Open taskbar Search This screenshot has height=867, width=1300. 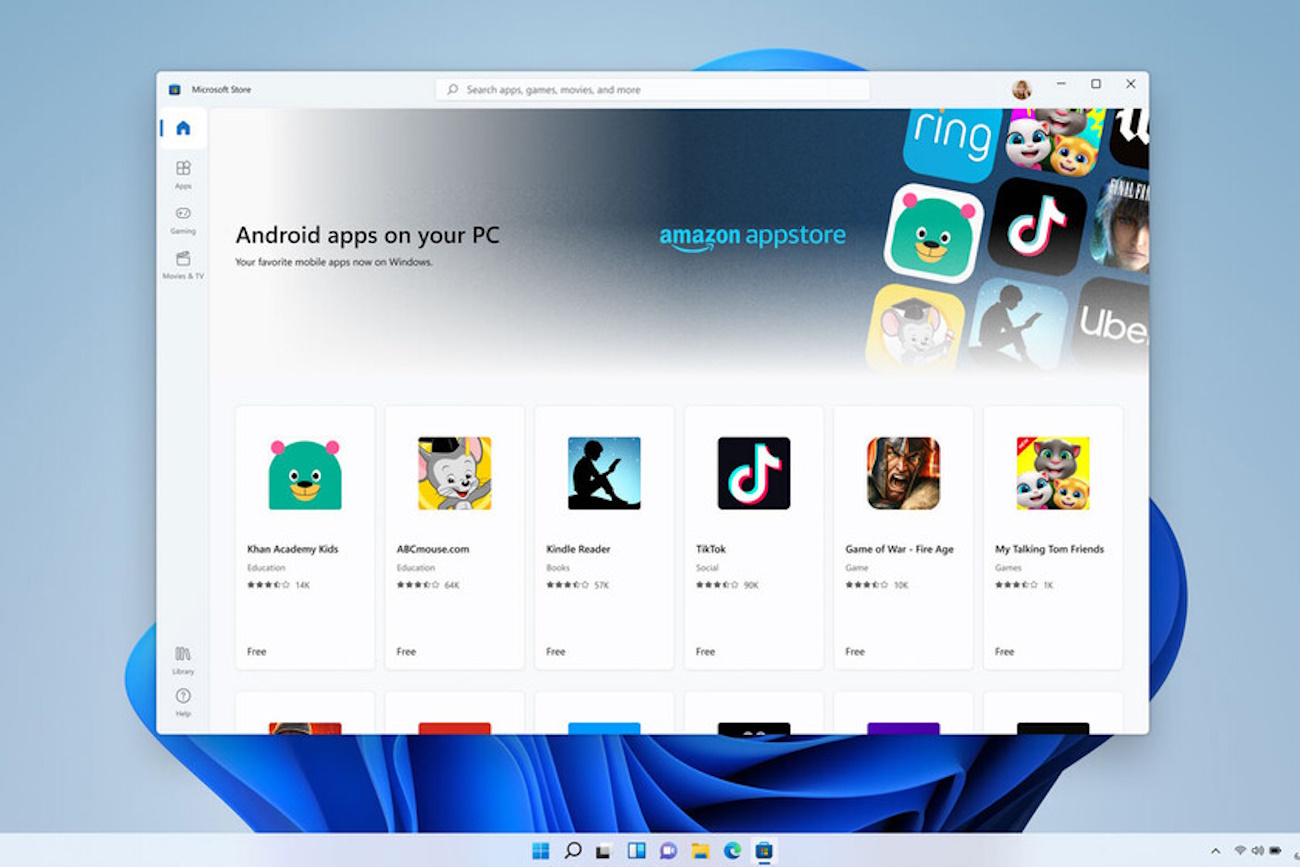[572, 850]
